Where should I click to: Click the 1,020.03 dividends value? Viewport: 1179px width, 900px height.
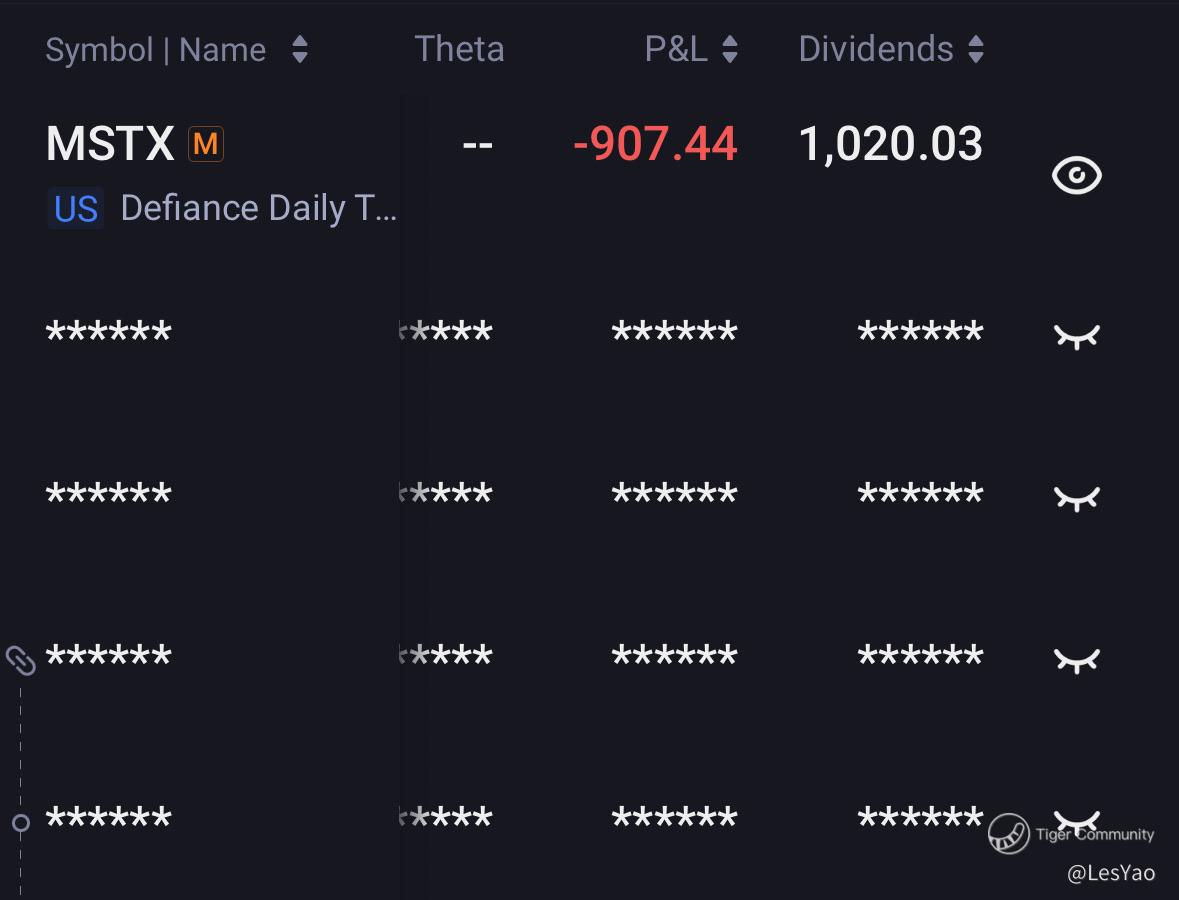click(x=890, y=144)
